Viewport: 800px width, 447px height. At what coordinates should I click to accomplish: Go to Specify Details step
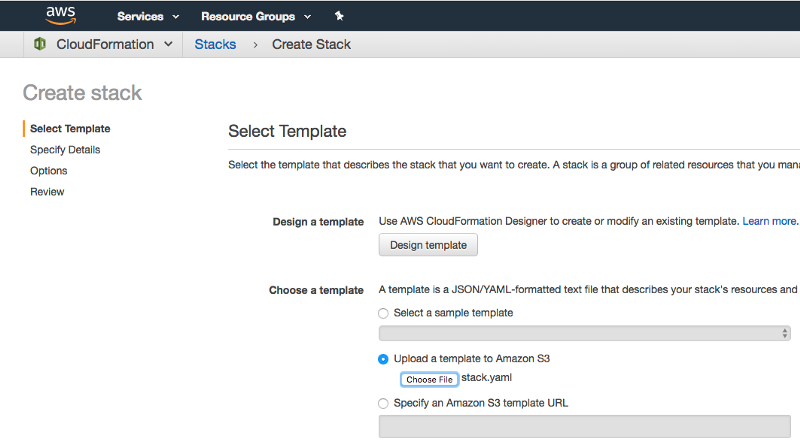(x=65, y=150)
